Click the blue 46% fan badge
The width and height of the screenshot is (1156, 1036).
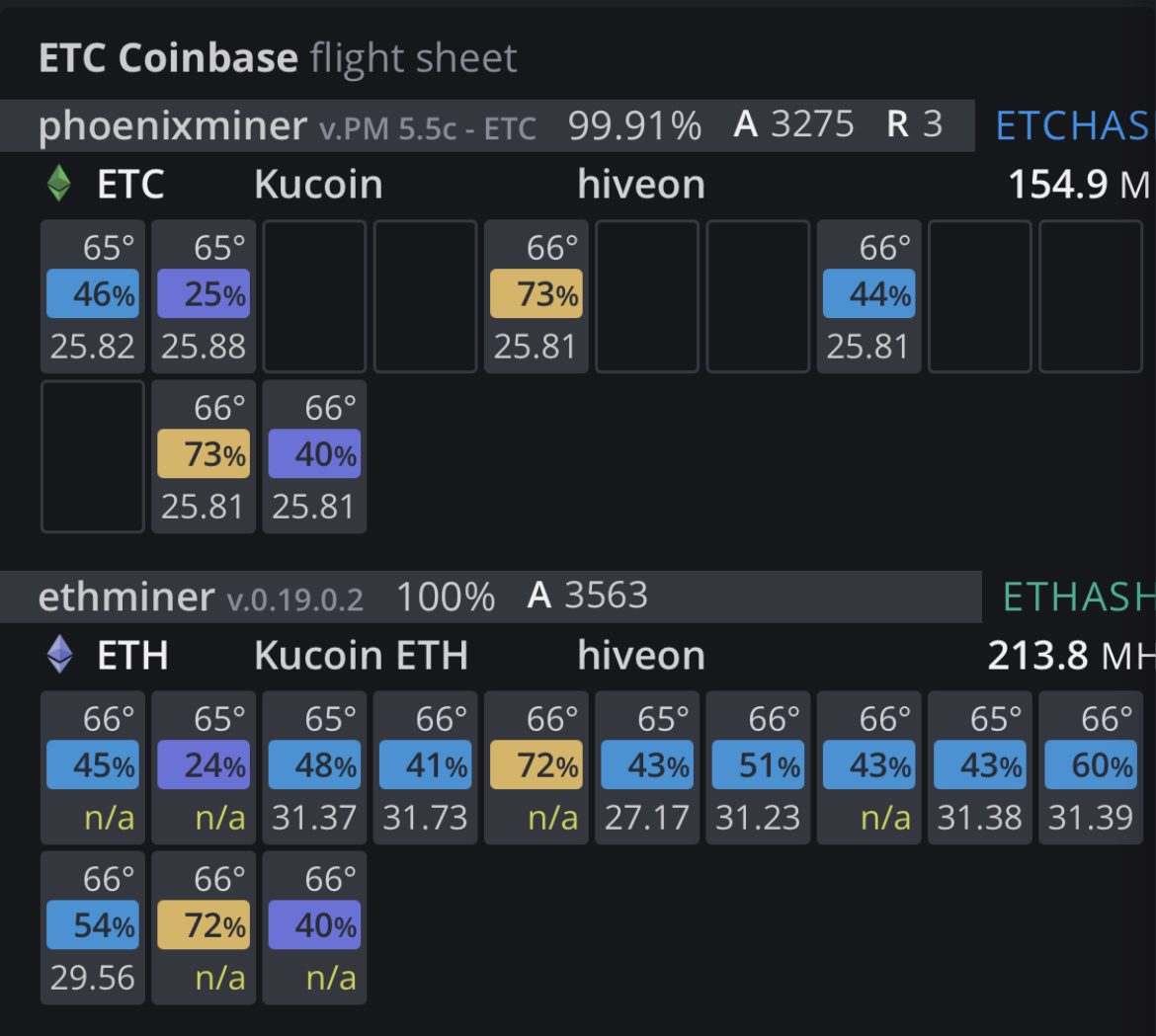(x=93, y=294)
